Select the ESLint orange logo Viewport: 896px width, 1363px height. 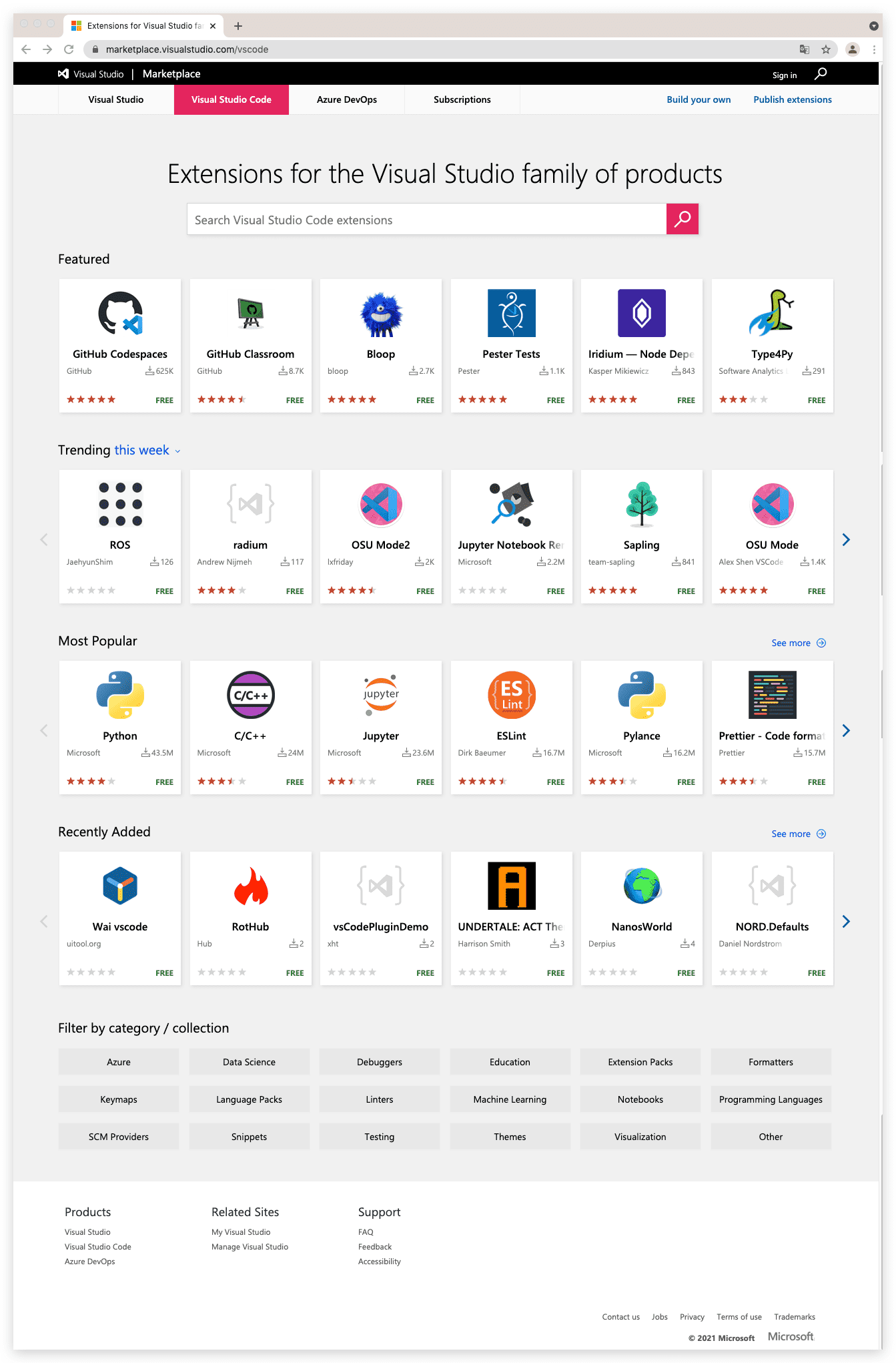click(x=512, y=695)
